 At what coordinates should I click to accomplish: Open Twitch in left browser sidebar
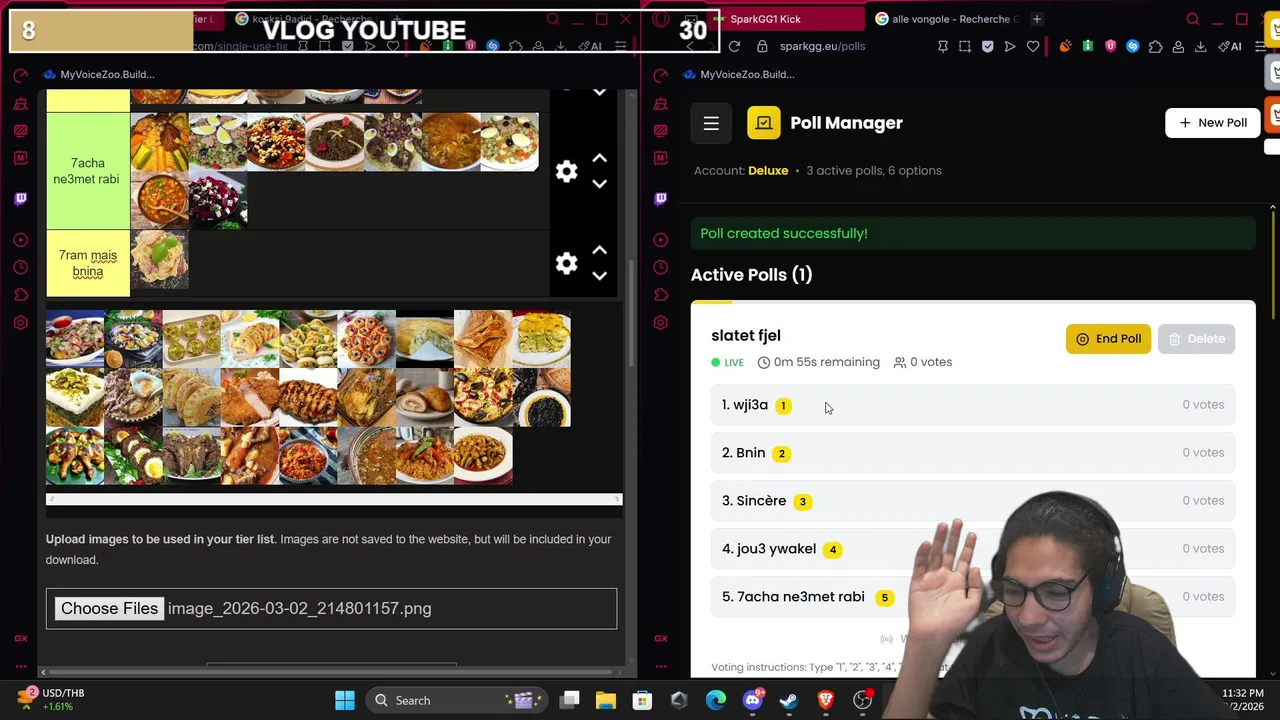click(21, 199)
